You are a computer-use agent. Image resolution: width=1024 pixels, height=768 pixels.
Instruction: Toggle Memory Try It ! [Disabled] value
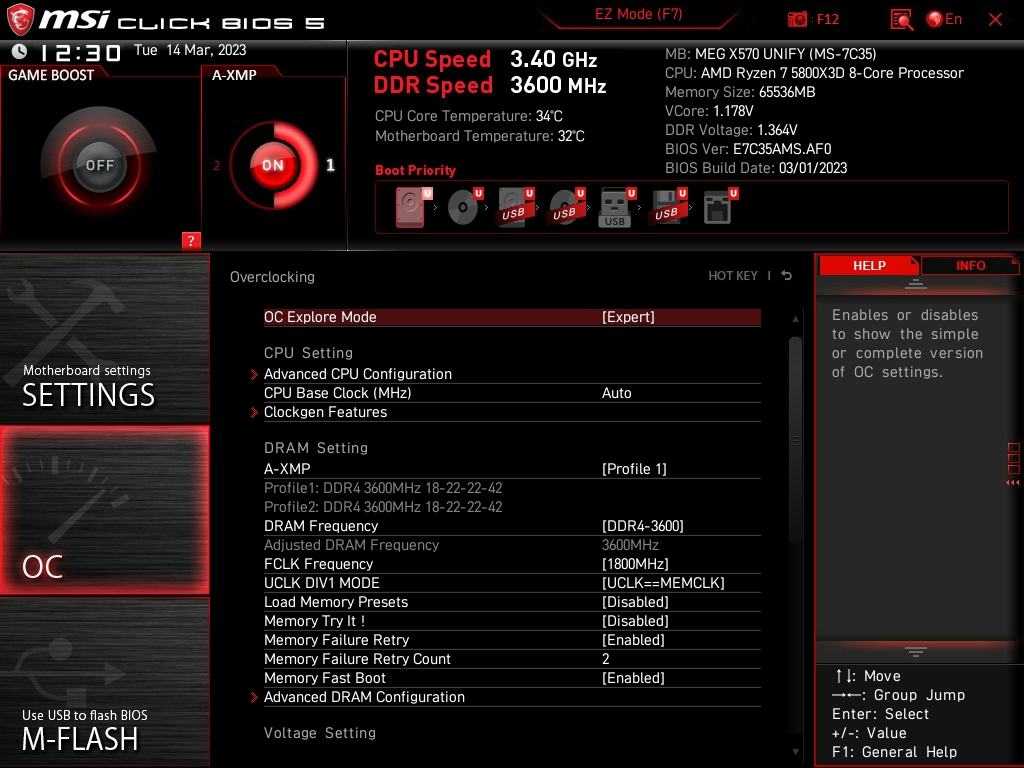(635, 621)
